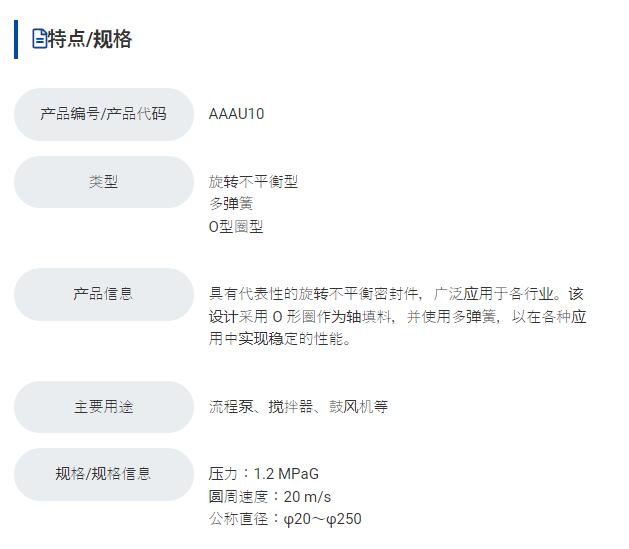629x549 pixels.
Task: Click the 产品信息 label pill
Action: pyautogui.click(x=103, y=294)
